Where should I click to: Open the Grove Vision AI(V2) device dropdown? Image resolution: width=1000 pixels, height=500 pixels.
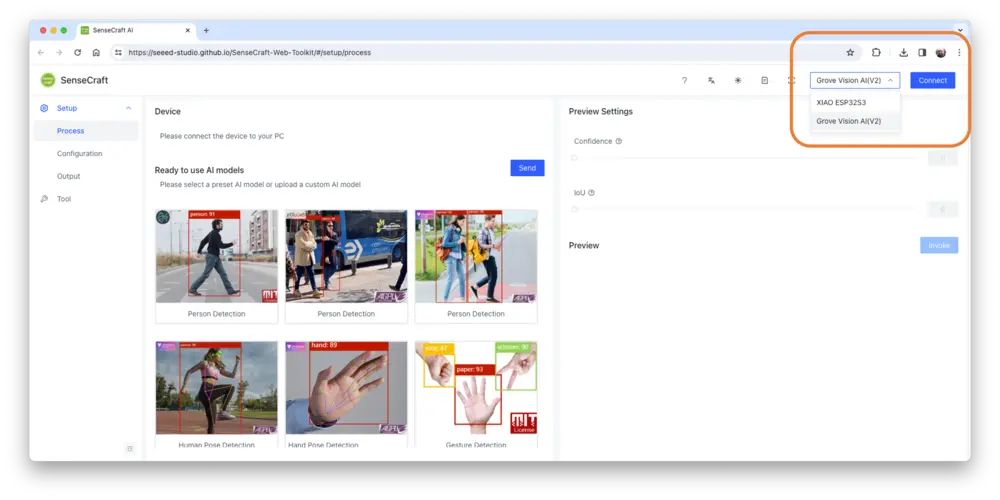point(855,80)
